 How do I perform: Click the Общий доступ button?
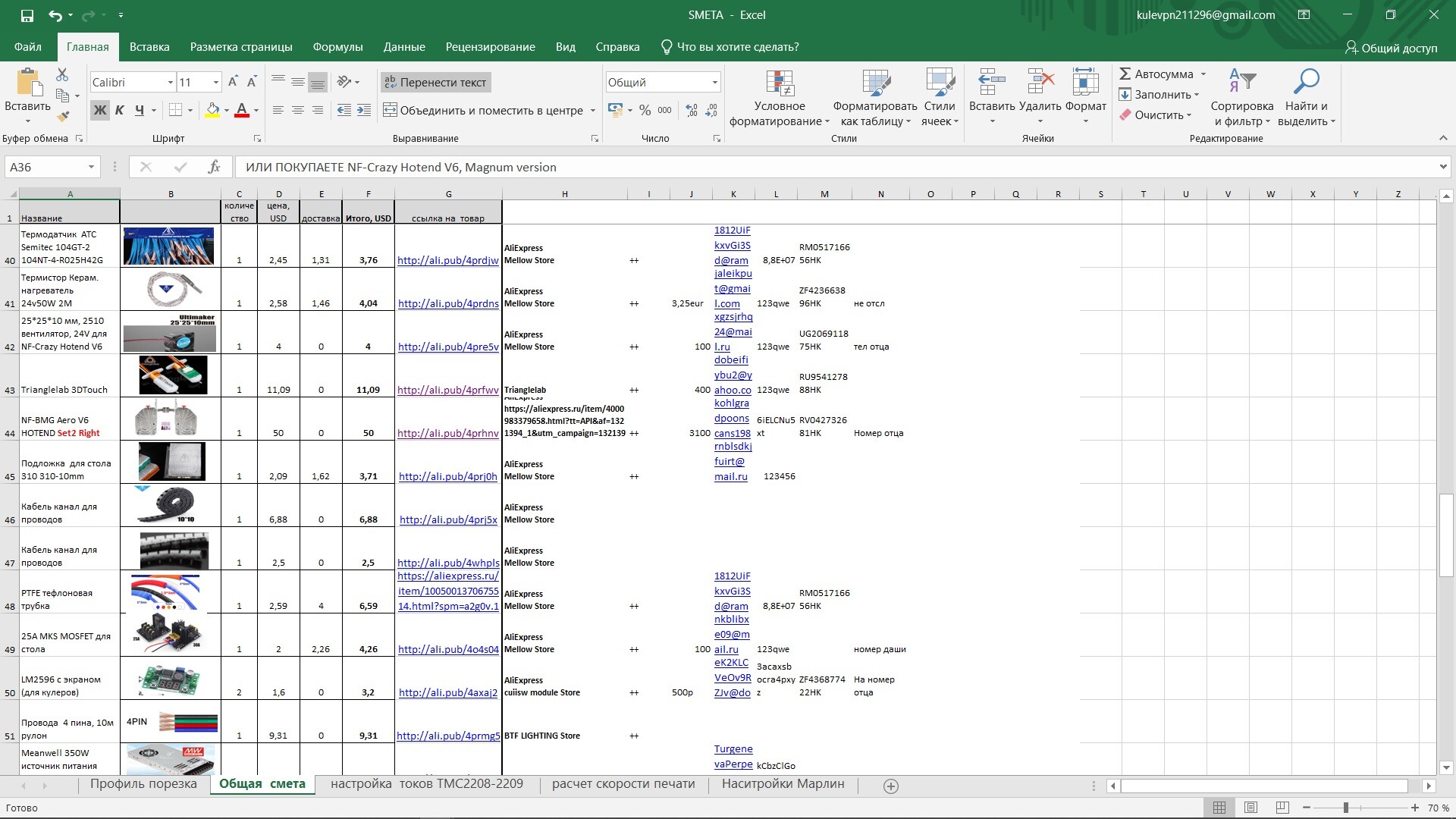1392,47
